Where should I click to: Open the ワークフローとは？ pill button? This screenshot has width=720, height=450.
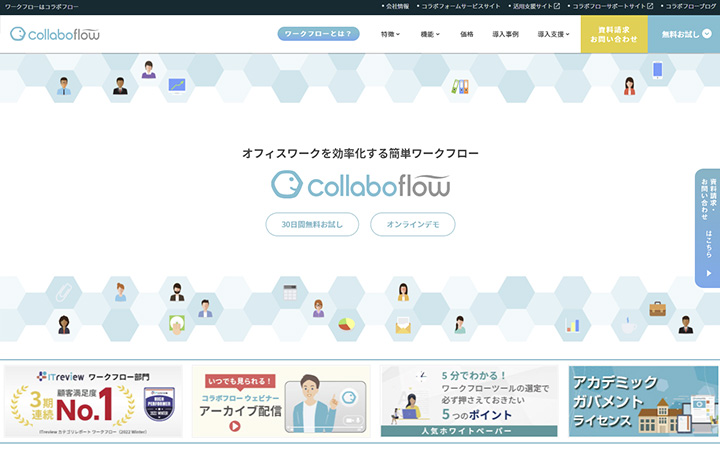[318, 34]
